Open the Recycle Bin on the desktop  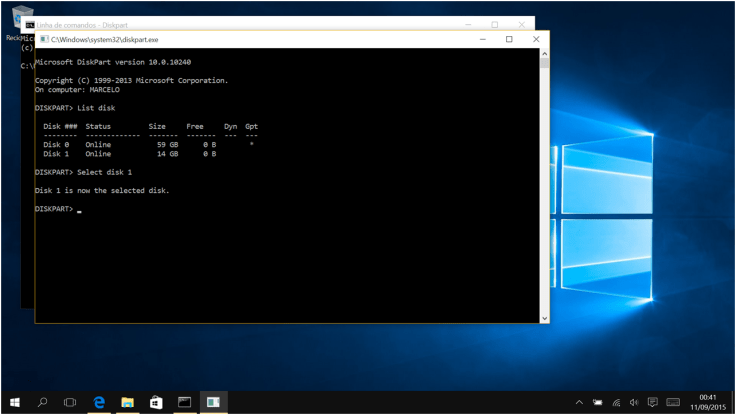18,22
